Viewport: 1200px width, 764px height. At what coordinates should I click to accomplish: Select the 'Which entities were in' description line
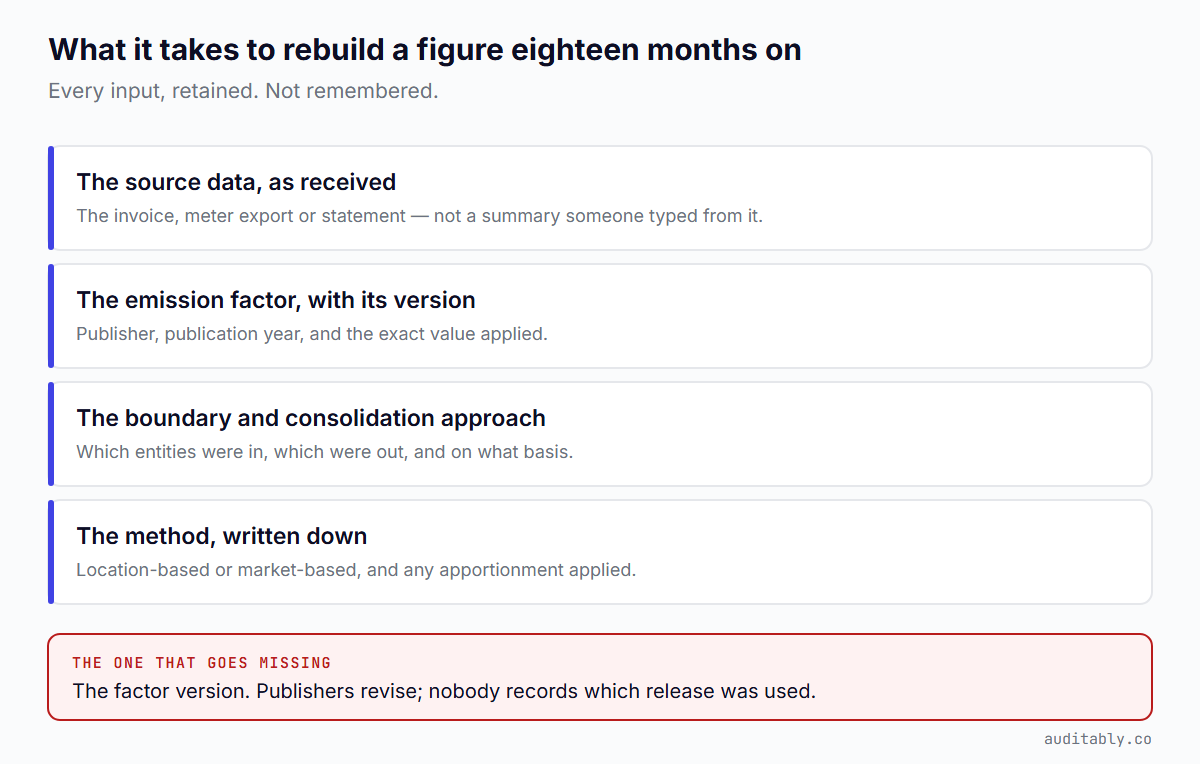pyautogui.click(x=325, y=452)
